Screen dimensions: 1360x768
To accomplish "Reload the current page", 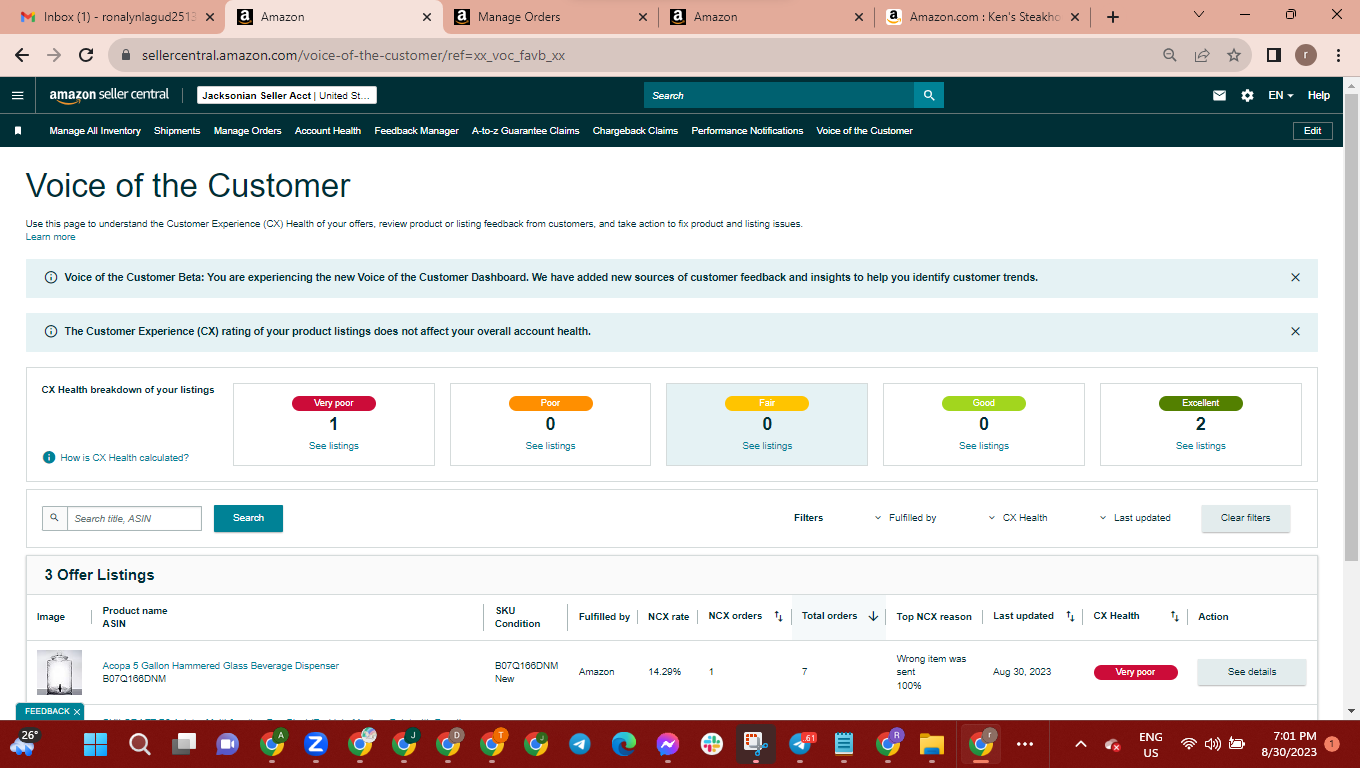I will point(86,56).
